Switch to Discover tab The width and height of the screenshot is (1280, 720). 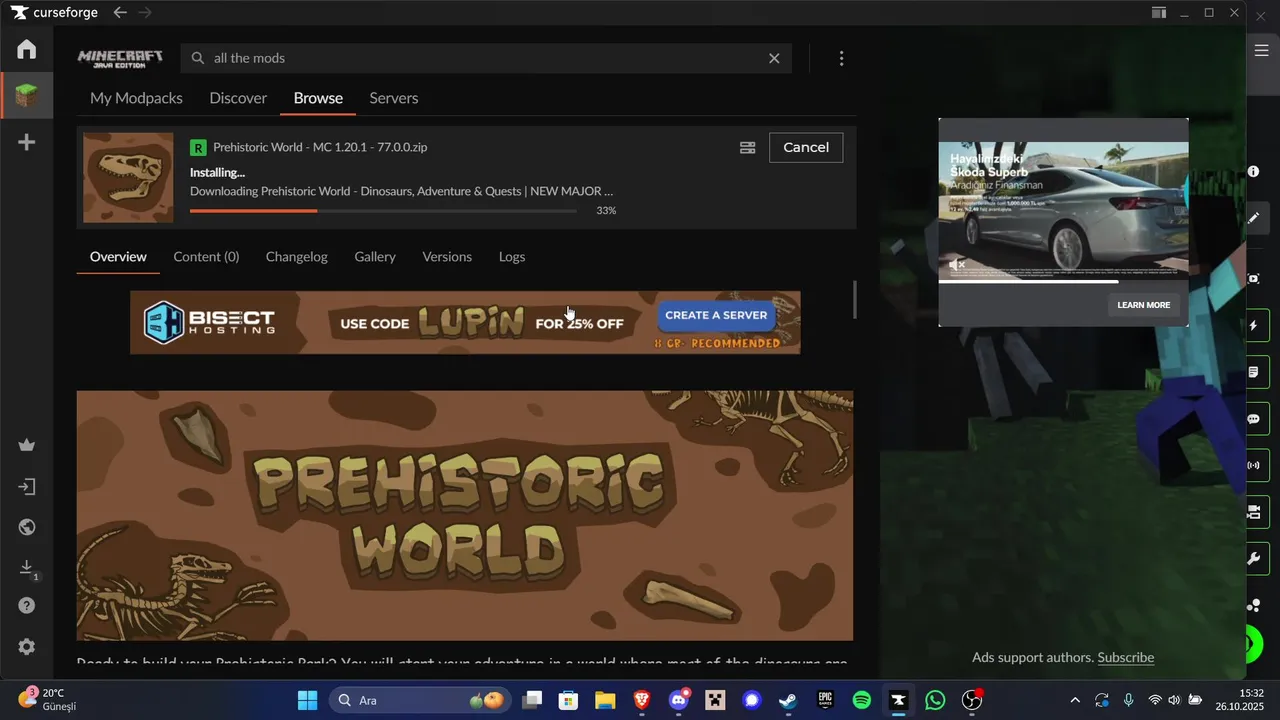(238, 98)
